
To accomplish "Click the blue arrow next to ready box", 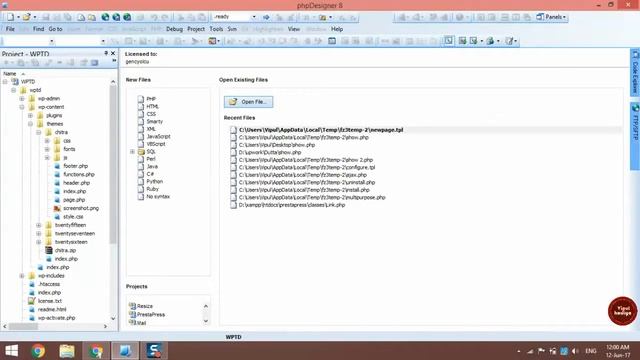I will coord(266,17).
